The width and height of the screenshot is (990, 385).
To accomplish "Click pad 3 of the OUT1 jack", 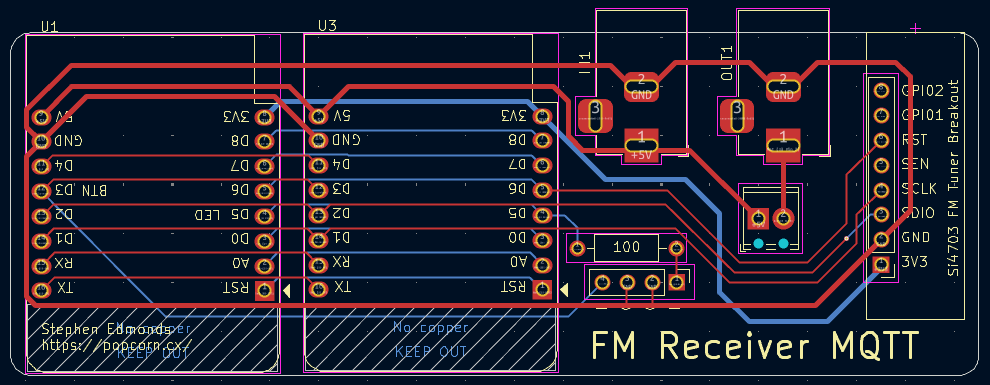I will click(737, 117).
